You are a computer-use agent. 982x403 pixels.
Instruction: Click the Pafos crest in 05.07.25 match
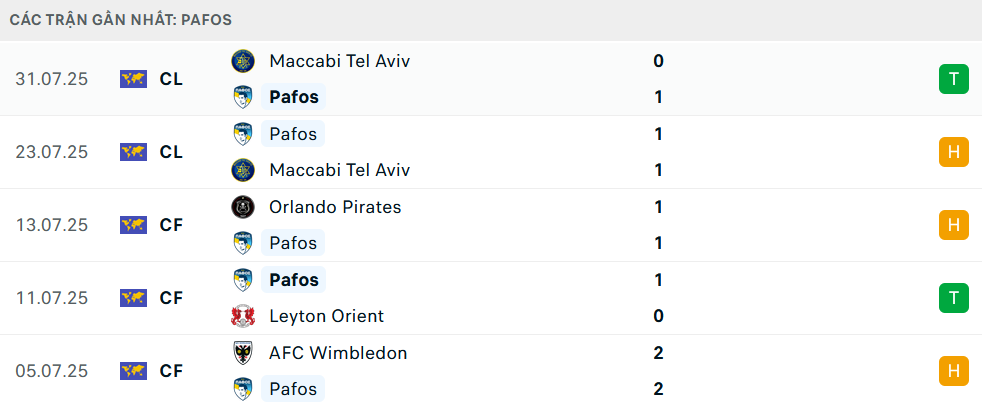(242, 389)
